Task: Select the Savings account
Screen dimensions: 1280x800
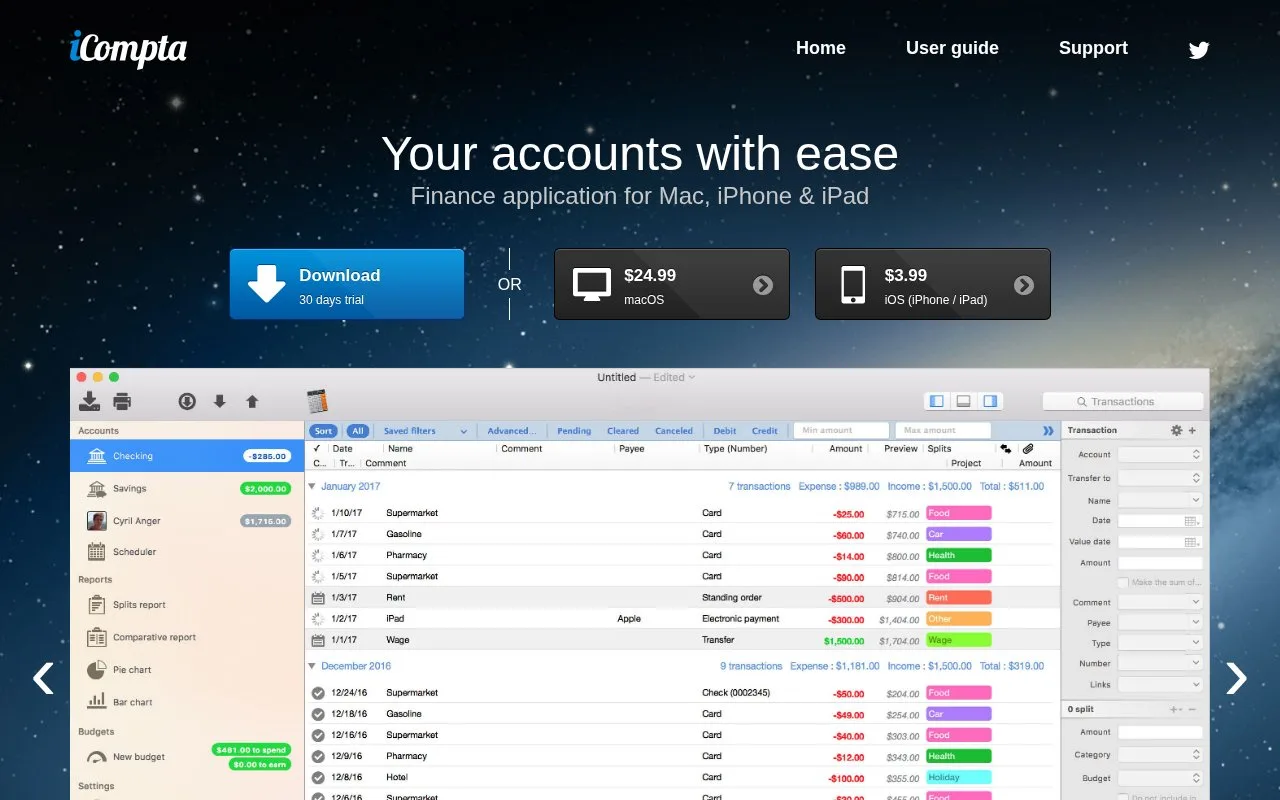Action: point(187,488)
